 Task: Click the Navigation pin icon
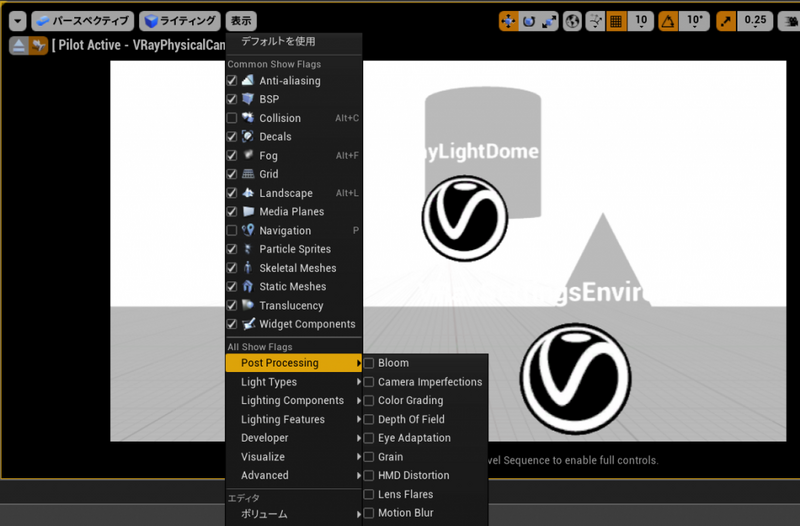click(x=248, y=230)
